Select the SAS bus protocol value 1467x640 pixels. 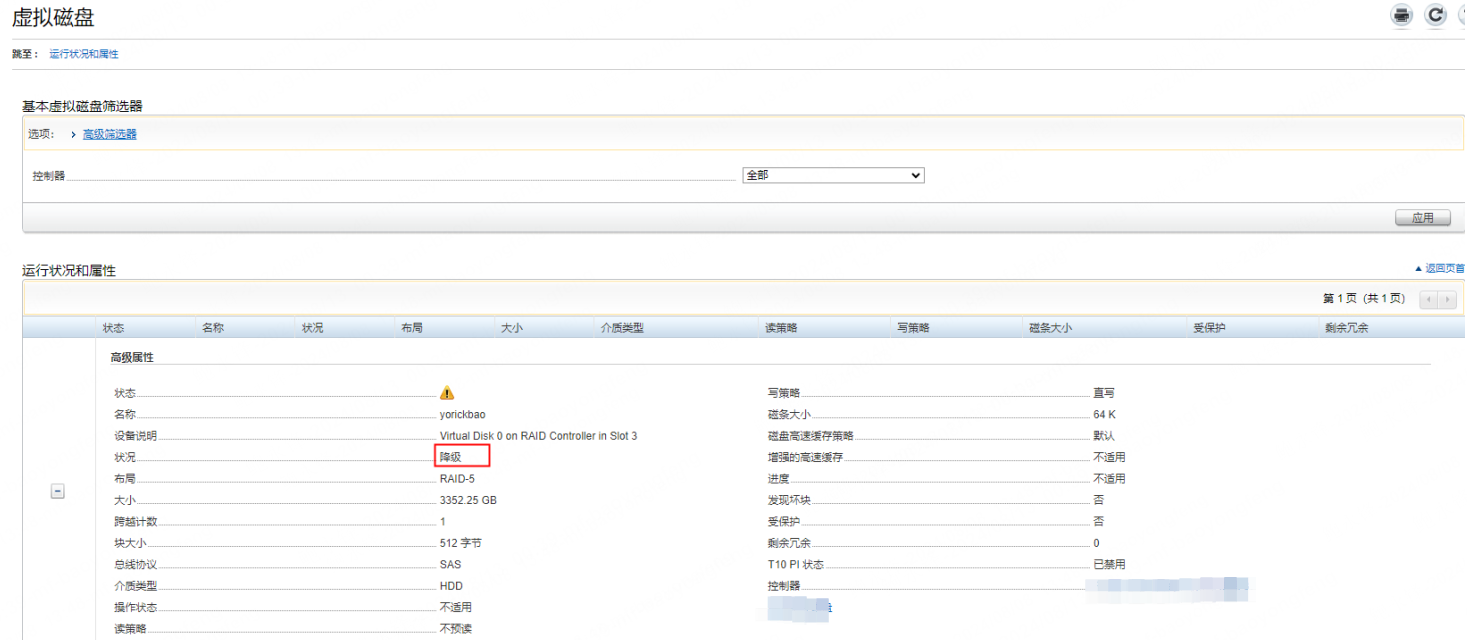450,565
